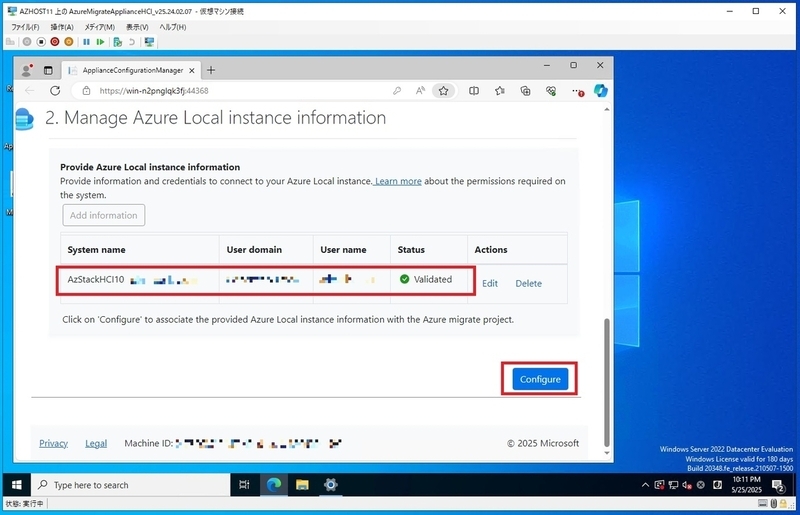Image resolution: width=800 pixels, height=515 pixels.
Task: Show hidden tray icons chevron
Action: point(645,485)
